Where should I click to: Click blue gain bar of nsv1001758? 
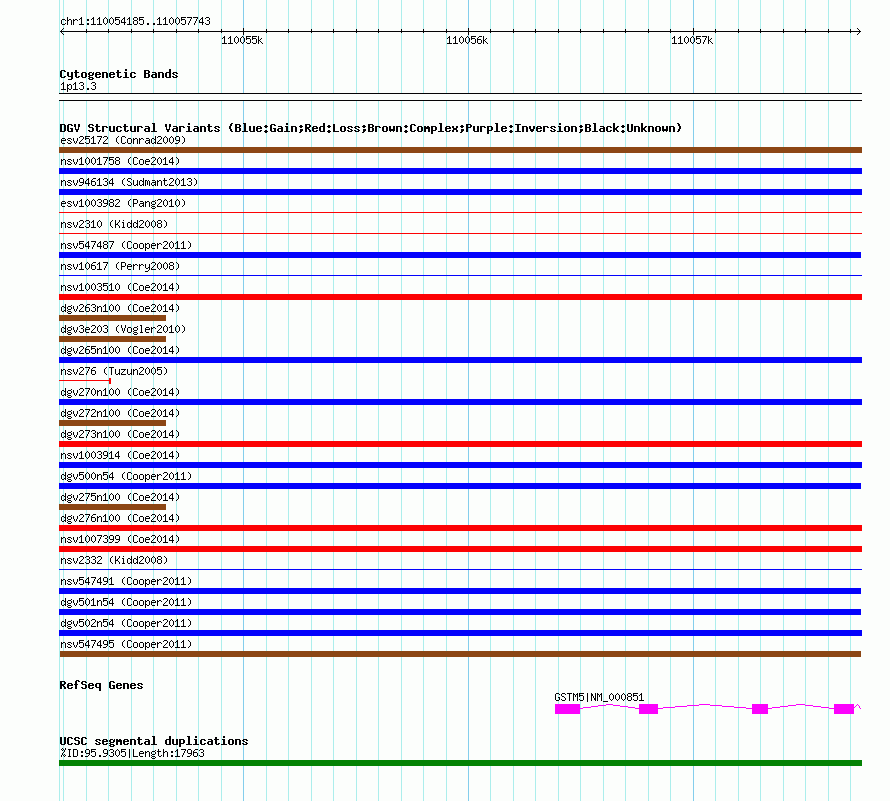[460, 171]
